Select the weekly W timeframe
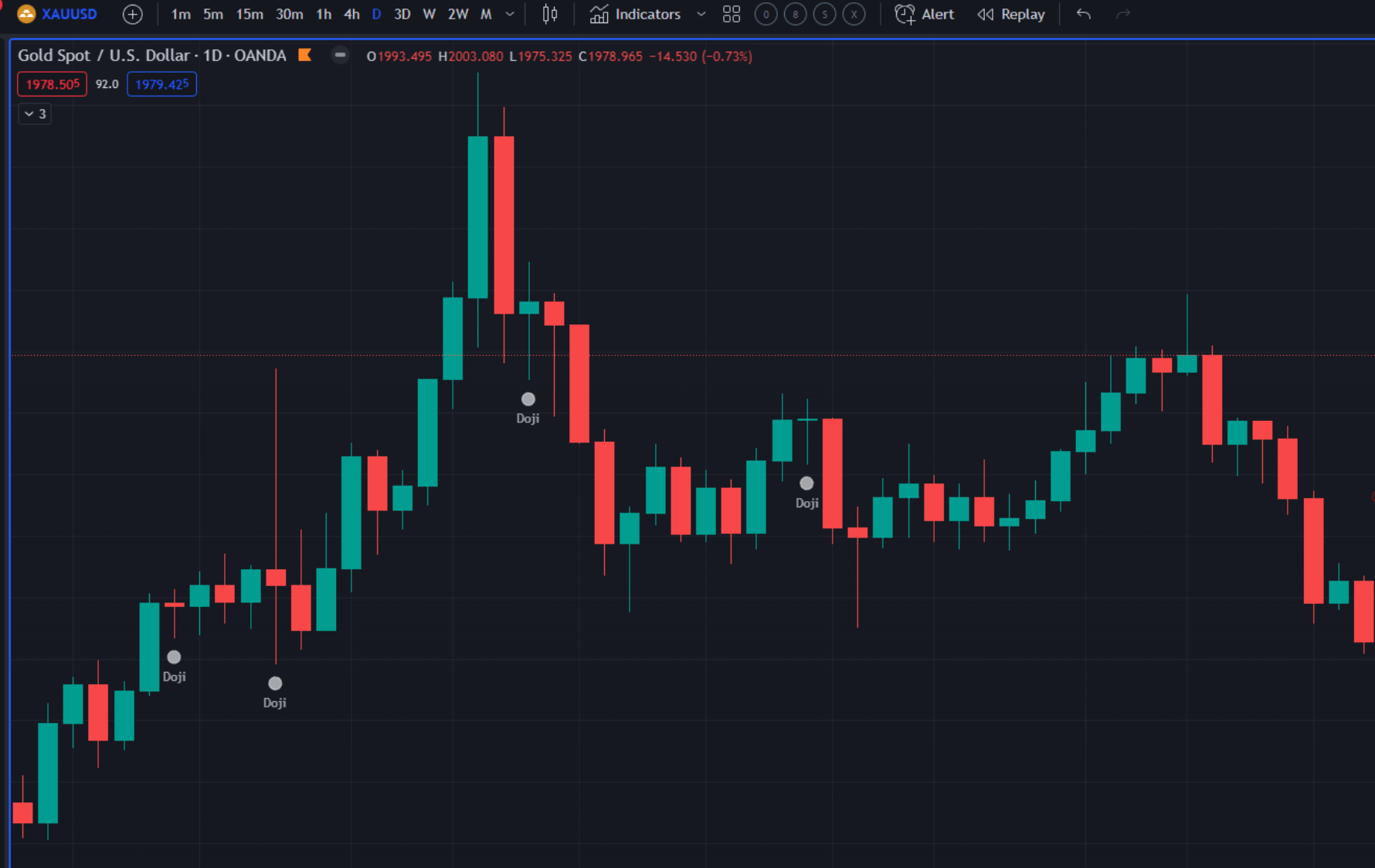The width and height of the screenshot is (1375, 868). point(429,14)
